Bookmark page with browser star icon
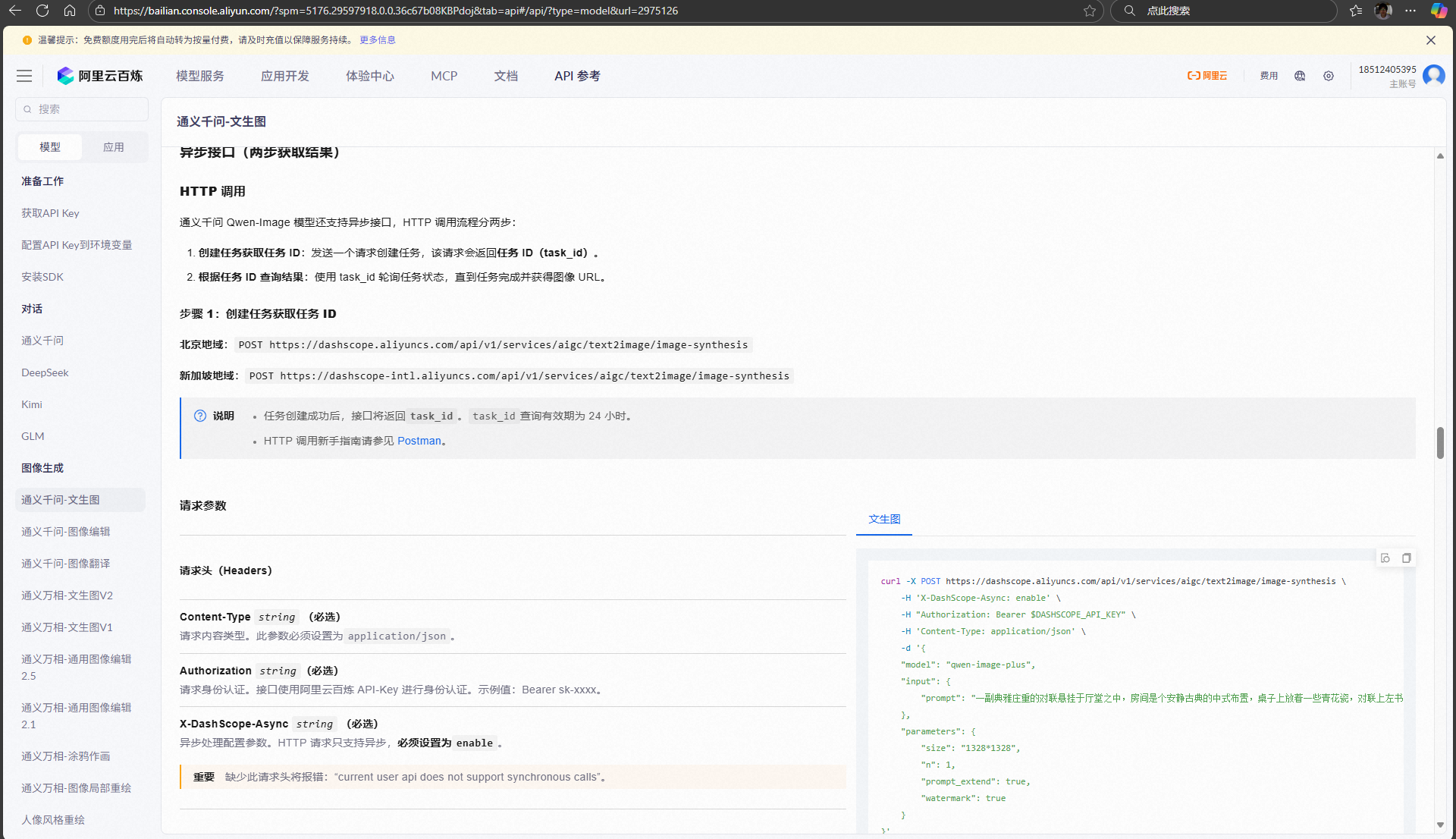The width and height of the screenshot is (1456, 839). [1090, 11]
